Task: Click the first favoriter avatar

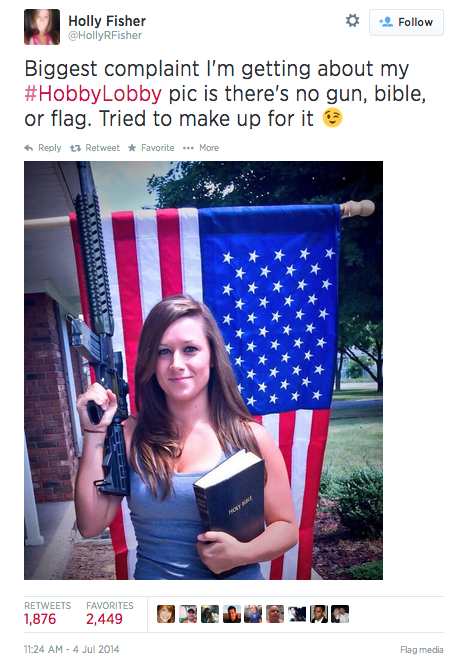Action: pyautogui.click(x=166, y=614)
